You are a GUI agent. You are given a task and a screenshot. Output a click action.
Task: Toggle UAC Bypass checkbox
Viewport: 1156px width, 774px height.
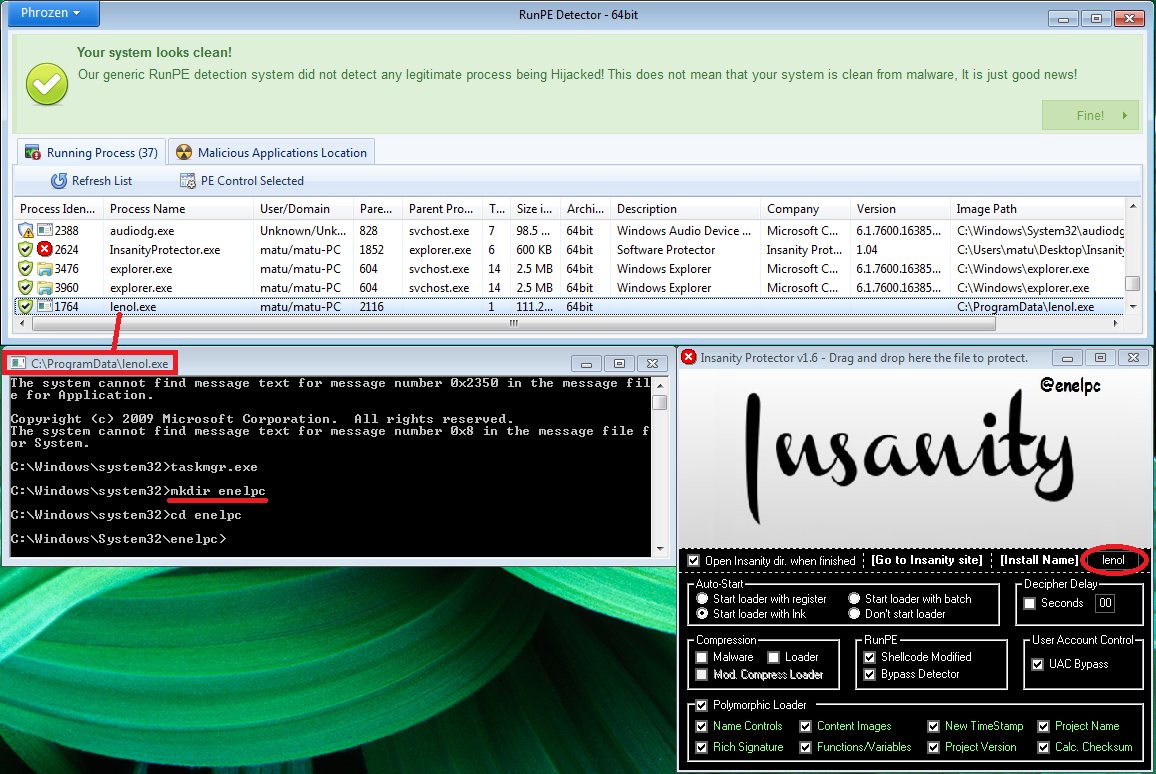click(1037, 664)
